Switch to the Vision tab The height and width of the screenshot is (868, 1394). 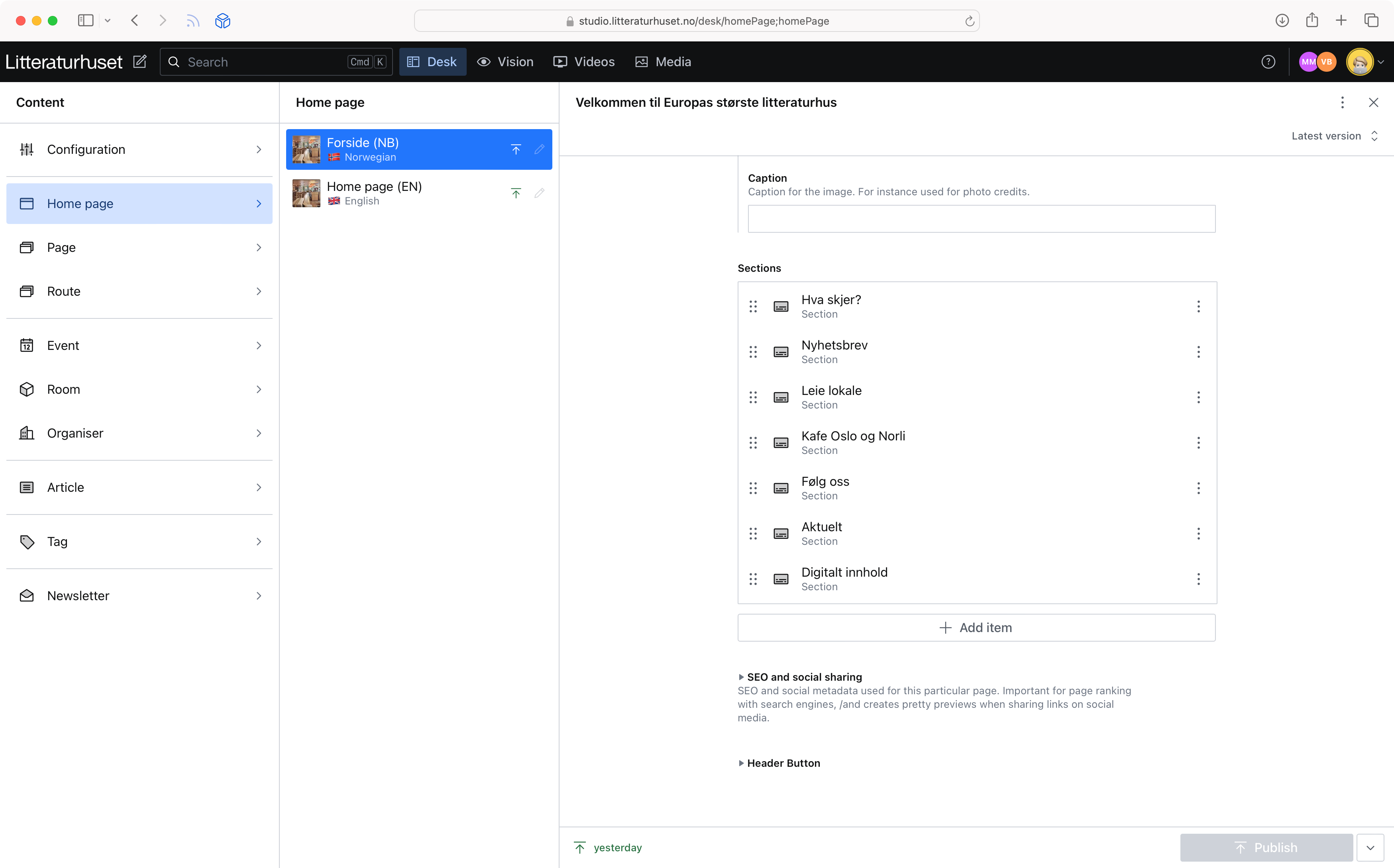pos(505,61)
